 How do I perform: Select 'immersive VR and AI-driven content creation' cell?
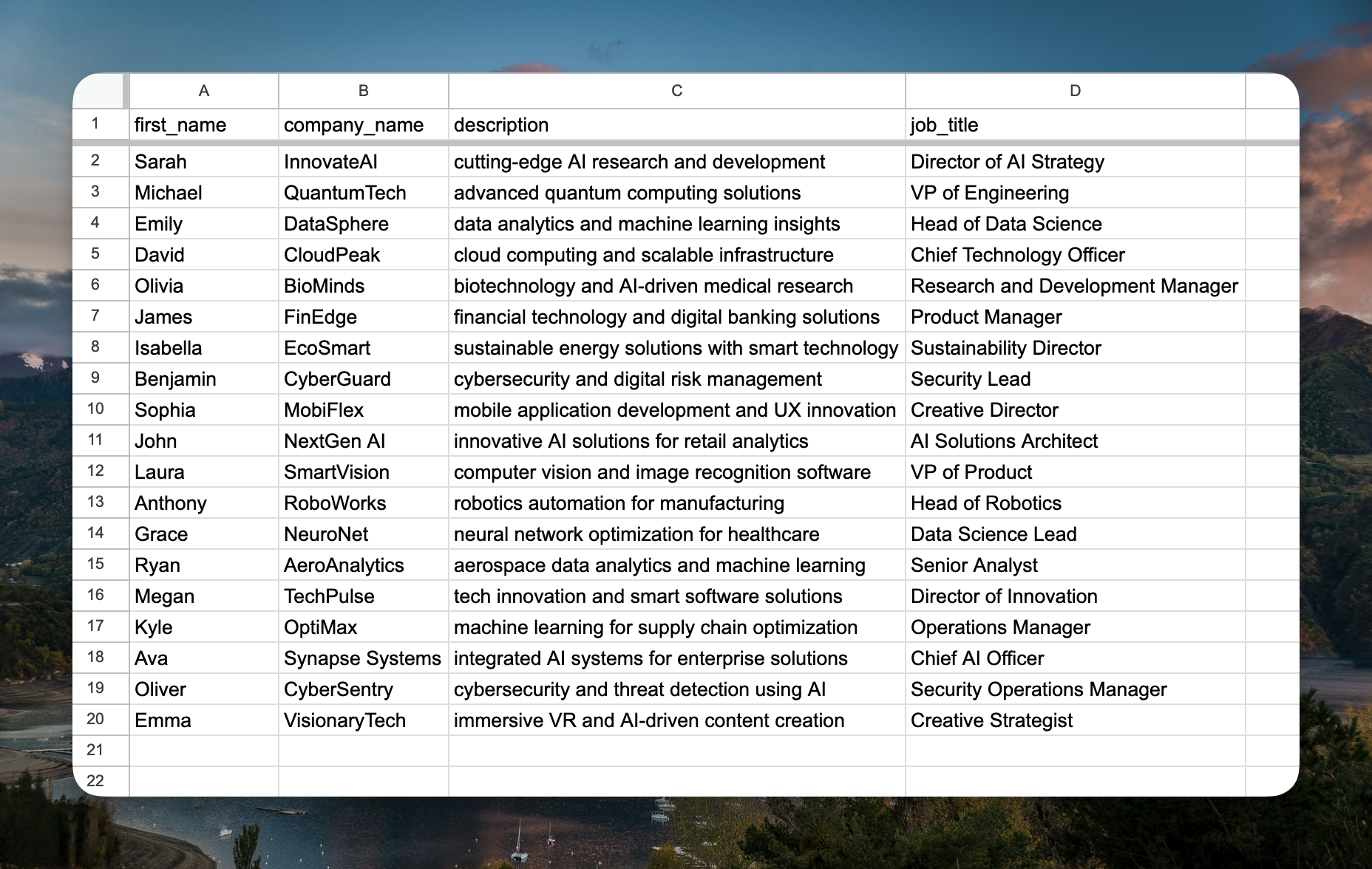point(677,720)
